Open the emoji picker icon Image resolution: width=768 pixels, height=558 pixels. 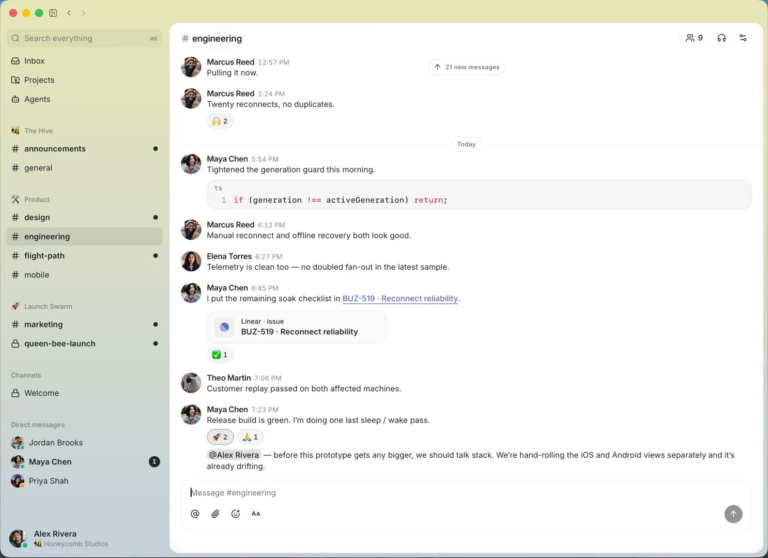coord(236,513)
